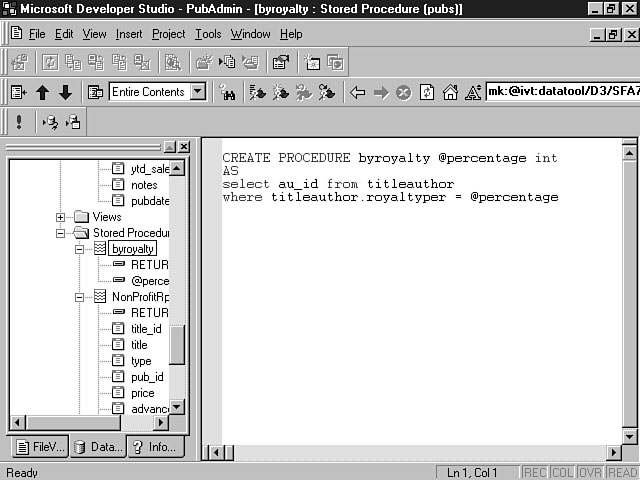Open the Tools menu

[208, 34]
